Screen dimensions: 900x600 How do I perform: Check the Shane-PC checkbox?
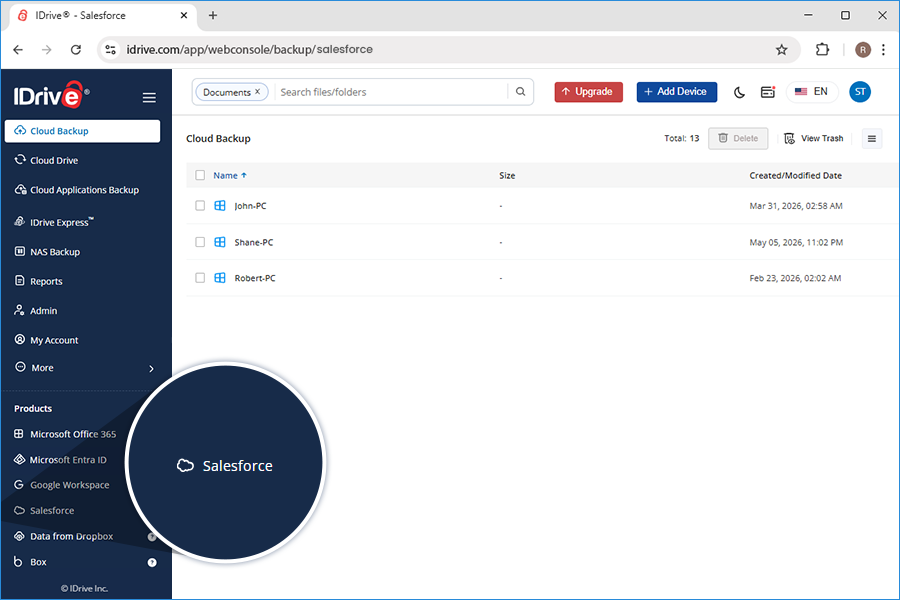pos(200,242)
